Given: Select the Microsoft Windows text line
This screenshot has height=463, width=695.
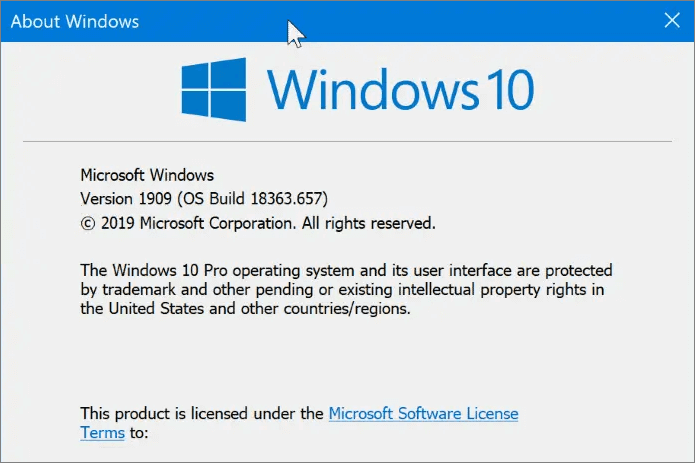Looking at the screenshot, I should point(147,175).
